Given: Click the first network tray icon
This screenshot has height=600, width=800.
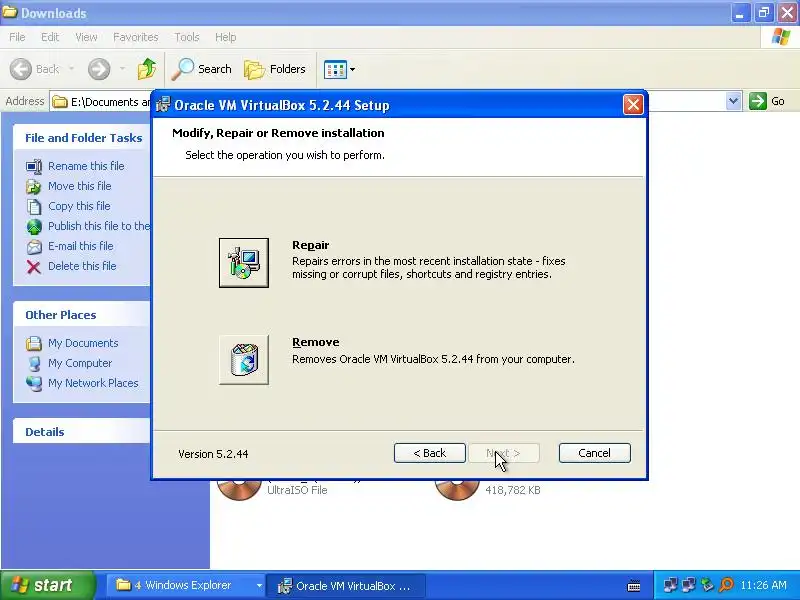Looking at the screenshot, I should 670,585.
